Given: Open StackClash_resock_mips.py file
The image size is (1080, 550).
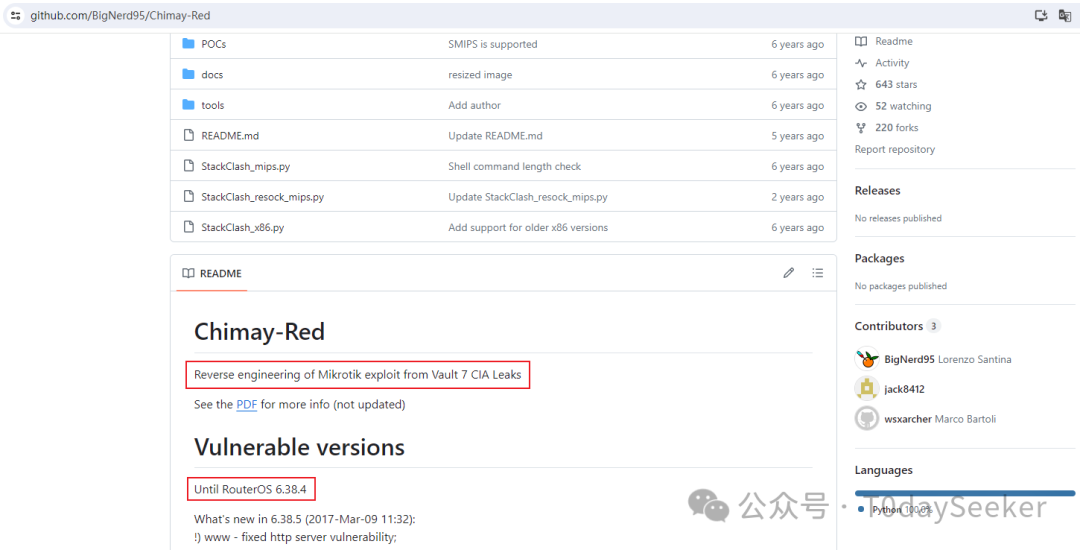Looking at the screenshot, I should (262, 197).
